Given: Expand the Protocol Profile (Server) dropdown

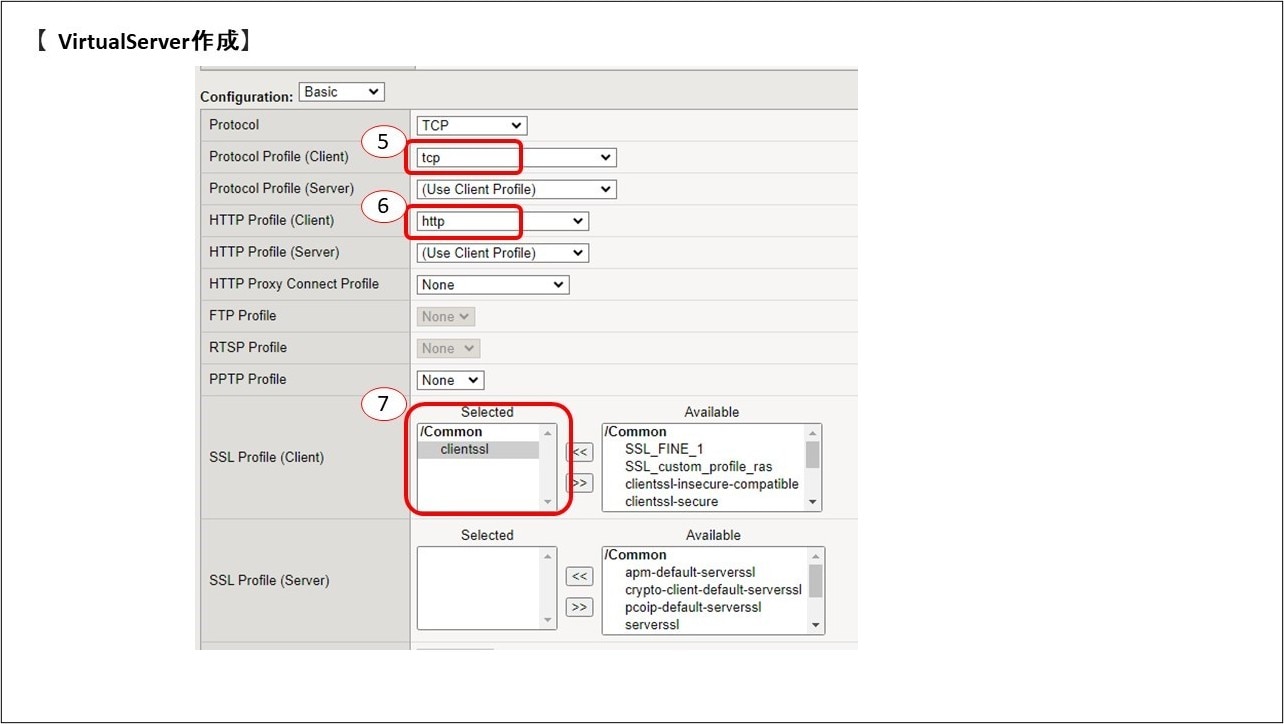Looking at the screenshot, I should [x=516, y=189].
